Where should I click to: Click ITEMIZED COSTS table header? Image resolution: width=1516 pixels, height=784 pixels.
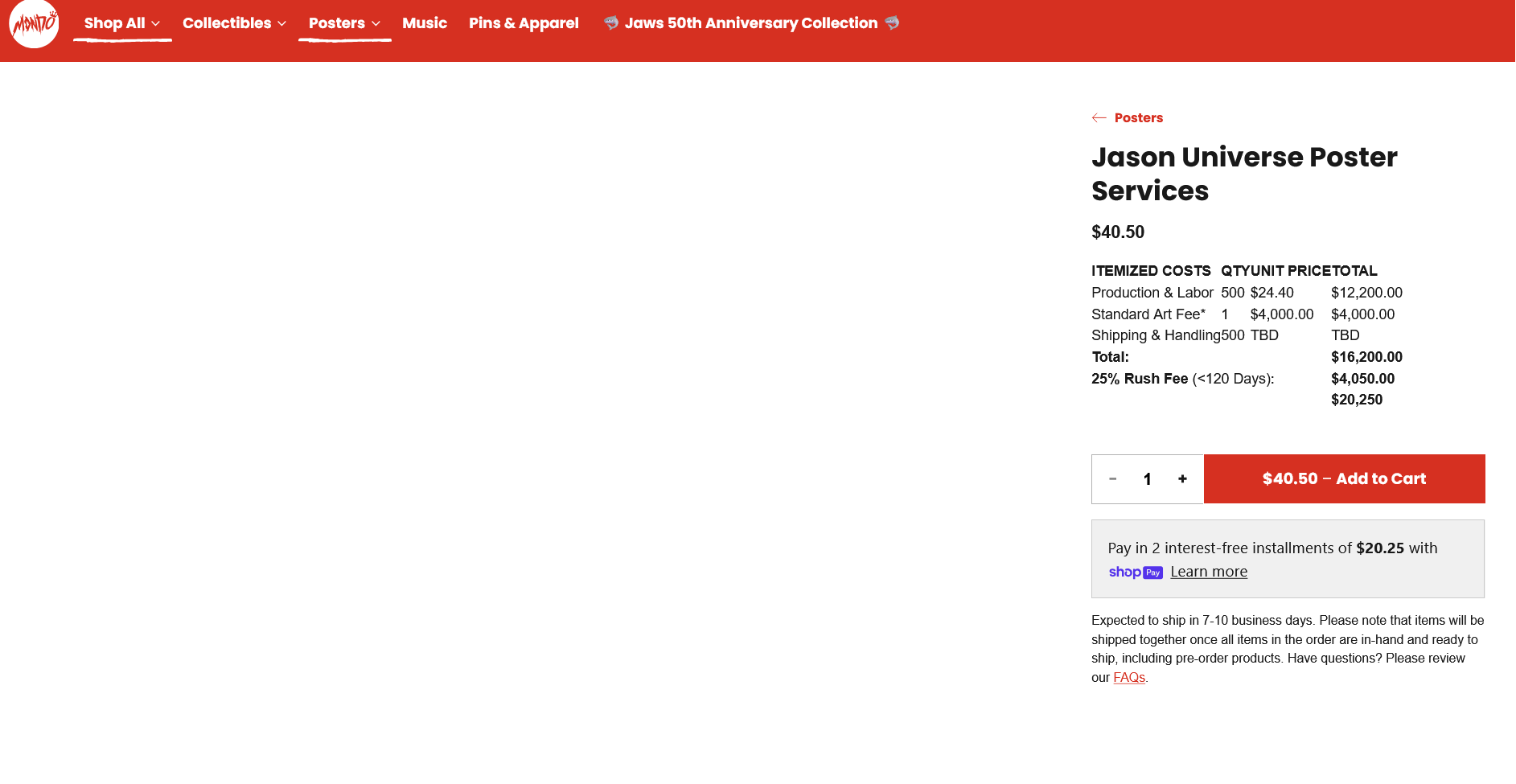pos(1151,271)
